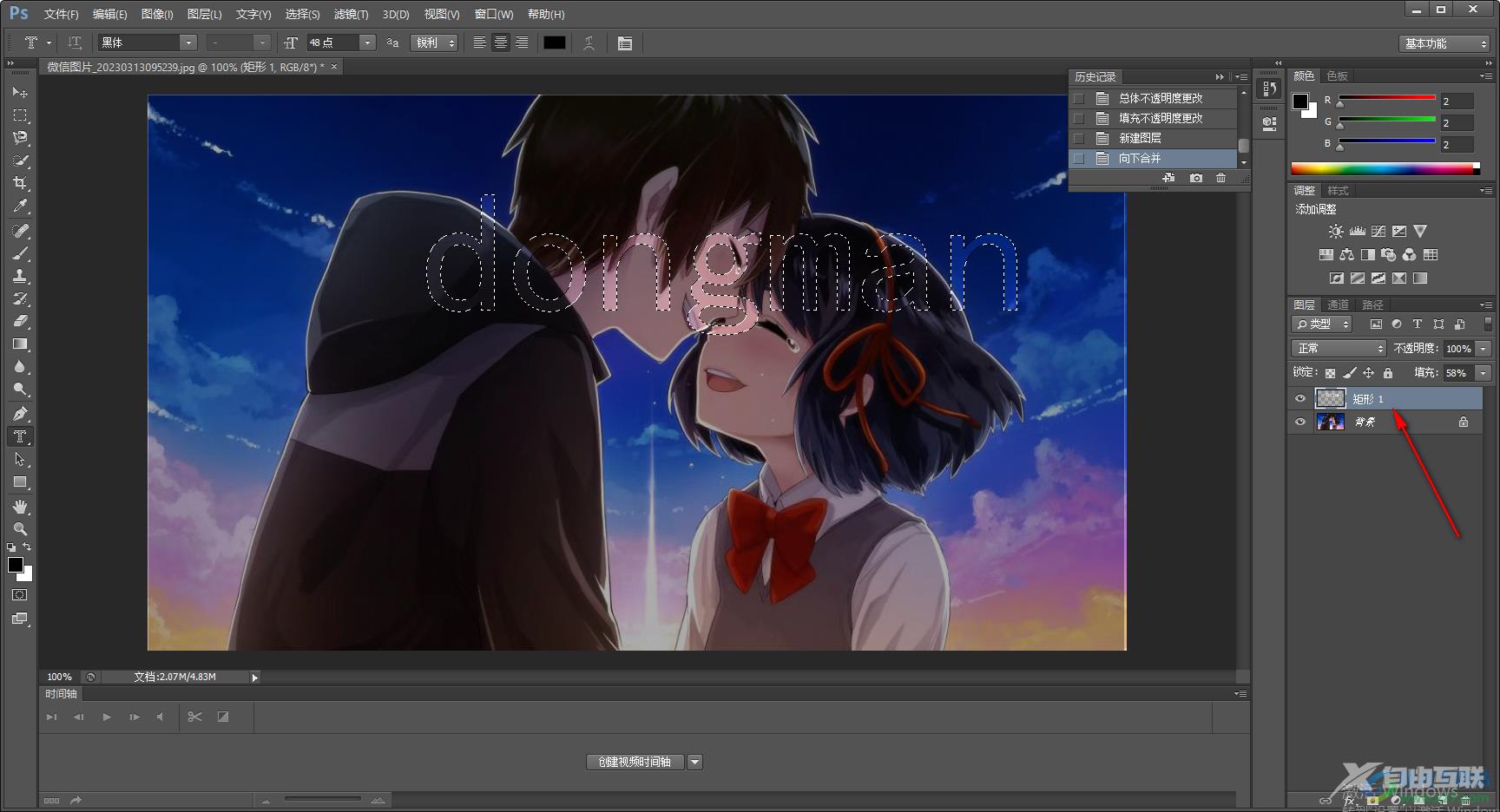
Task: Toggle history source box for 向下合并
Action: (1079, 158)
